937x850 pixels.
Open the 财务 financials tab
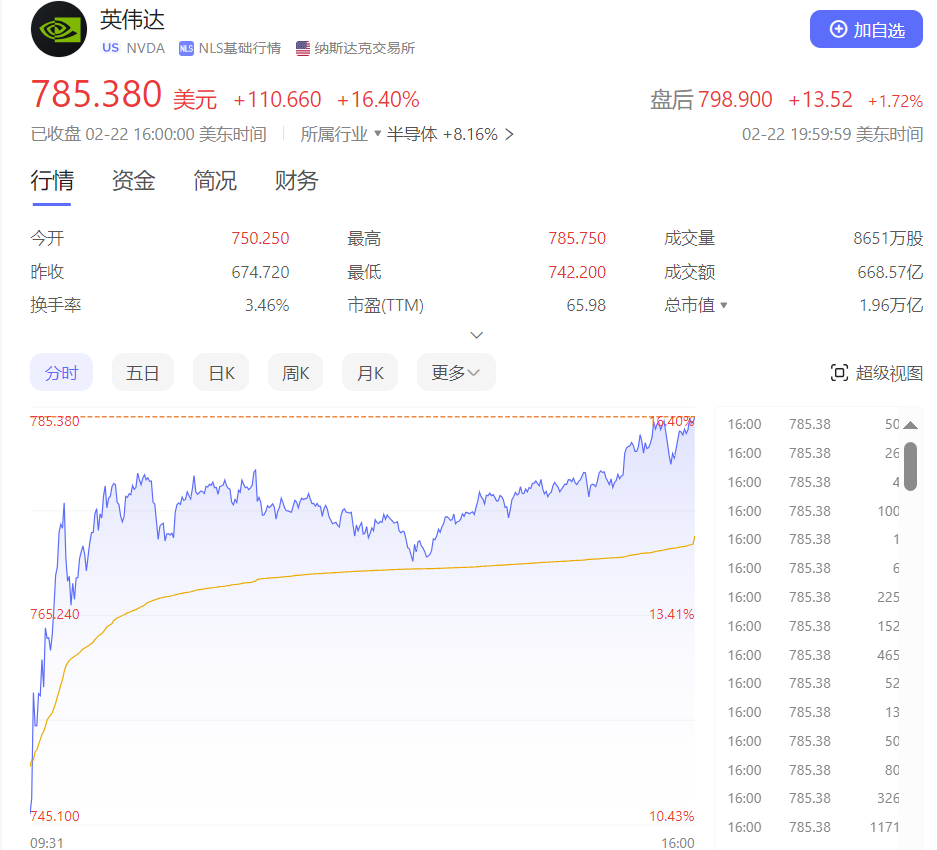click(294, 181)
